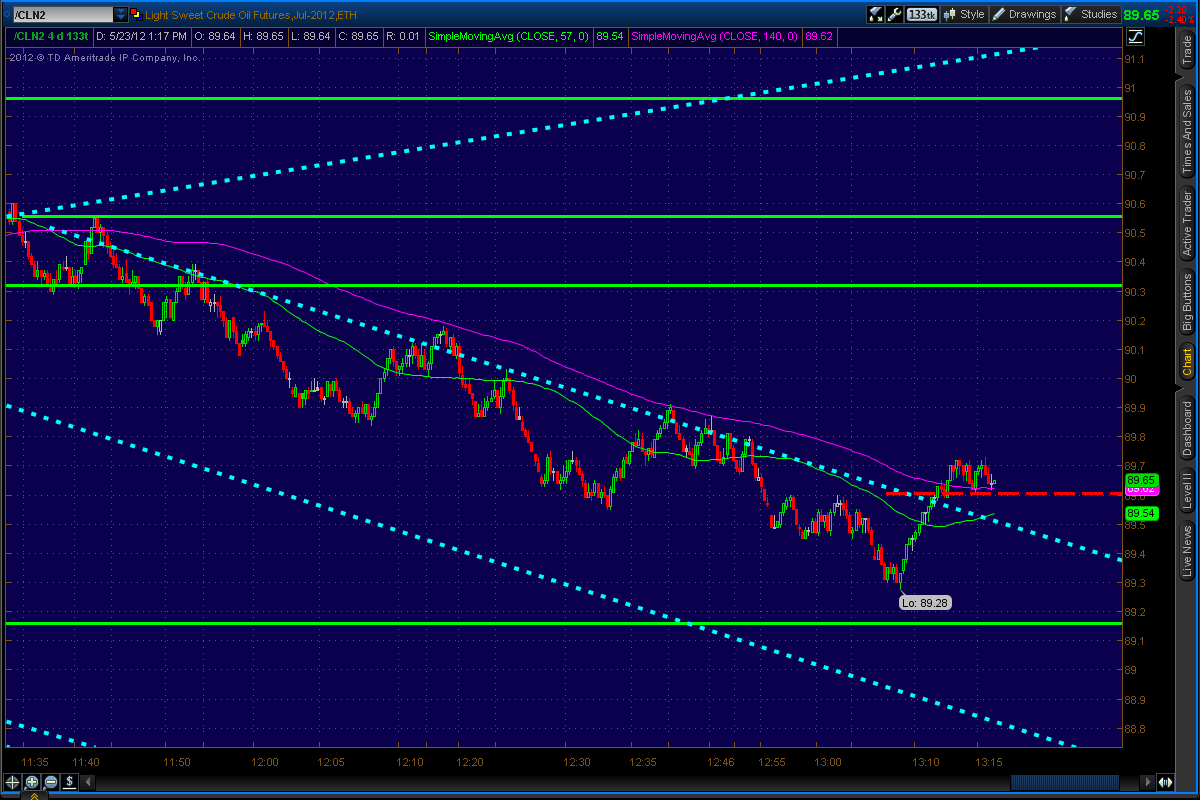The width and height of the screenshot is (1200, 800).
Task: Toggle the curve icon below the toolbar
Action: tap(1135, 37)
